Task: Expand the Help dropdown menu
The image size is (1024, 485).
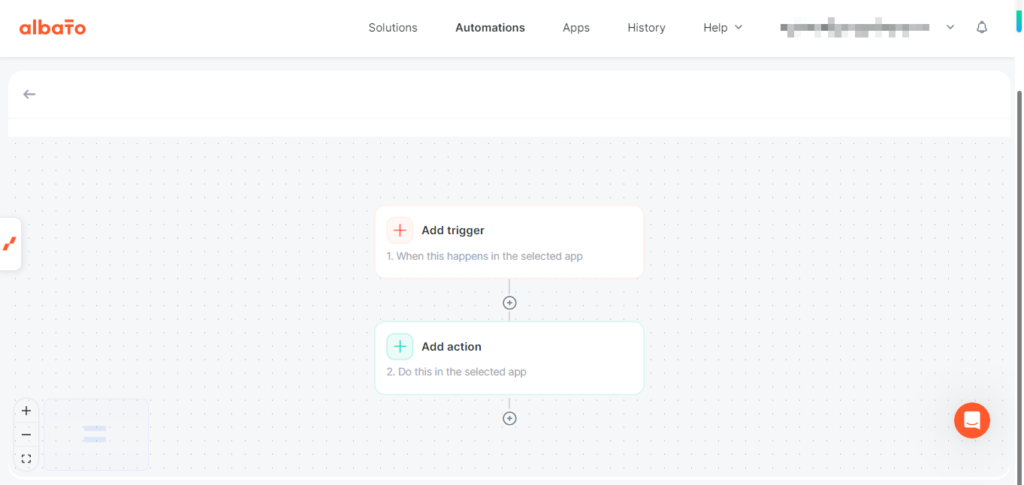Action: (723, 27)
